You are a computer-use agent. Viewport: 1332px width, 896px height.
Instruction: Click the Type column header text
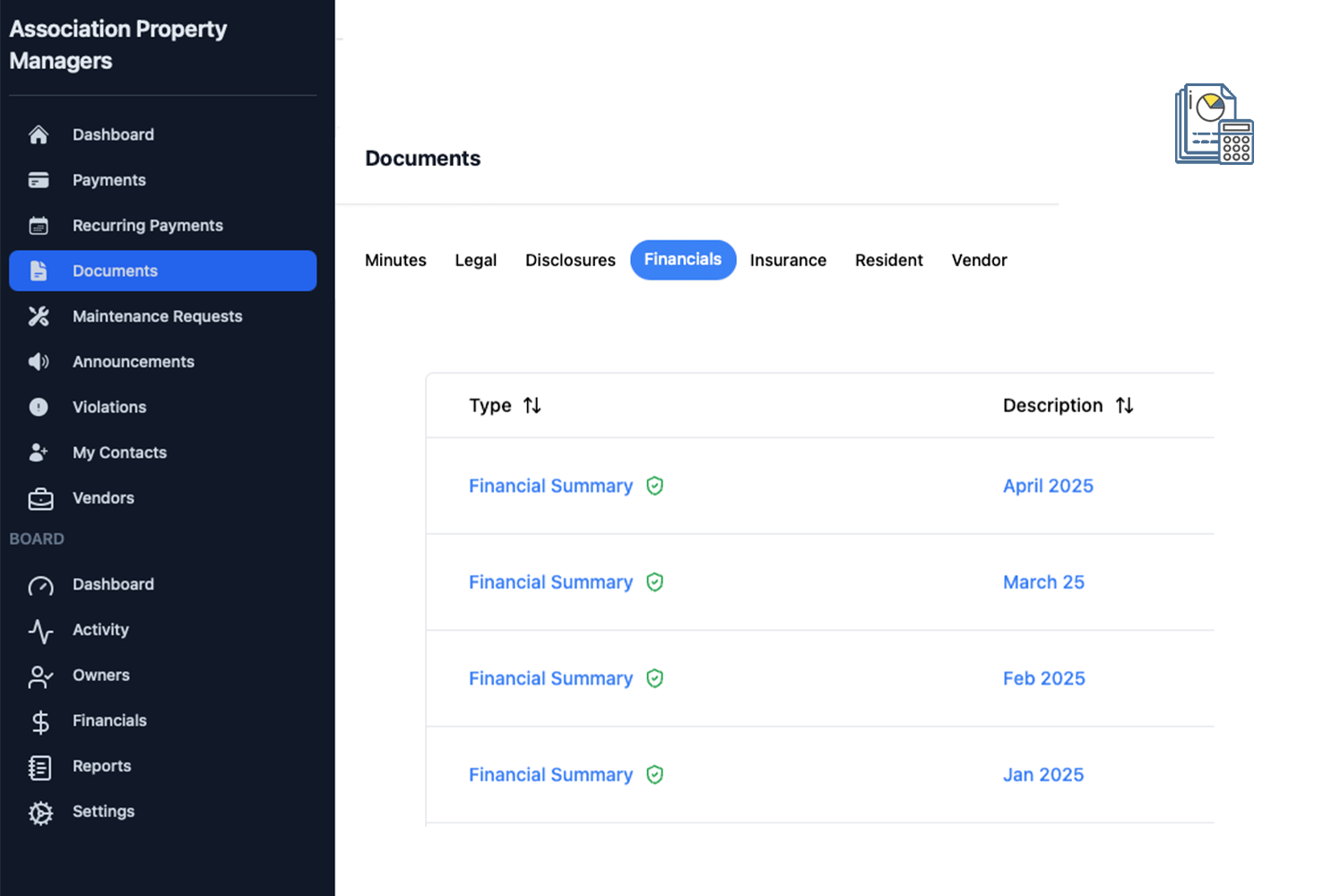click(x=490, y=406)
